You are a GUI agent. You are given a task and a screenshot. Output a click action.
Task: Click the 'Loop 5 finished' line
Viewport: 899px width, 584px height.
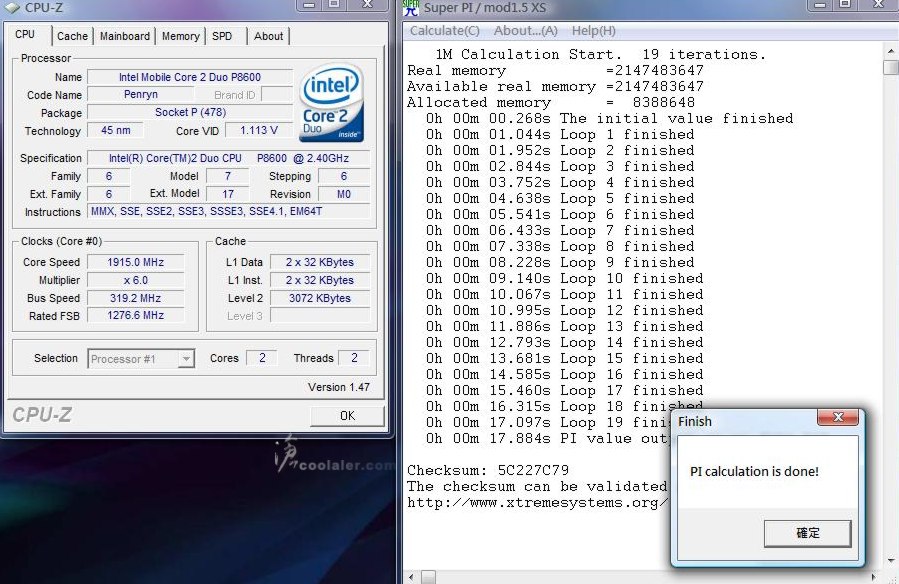pyautogui.click(x=560, y=199)
